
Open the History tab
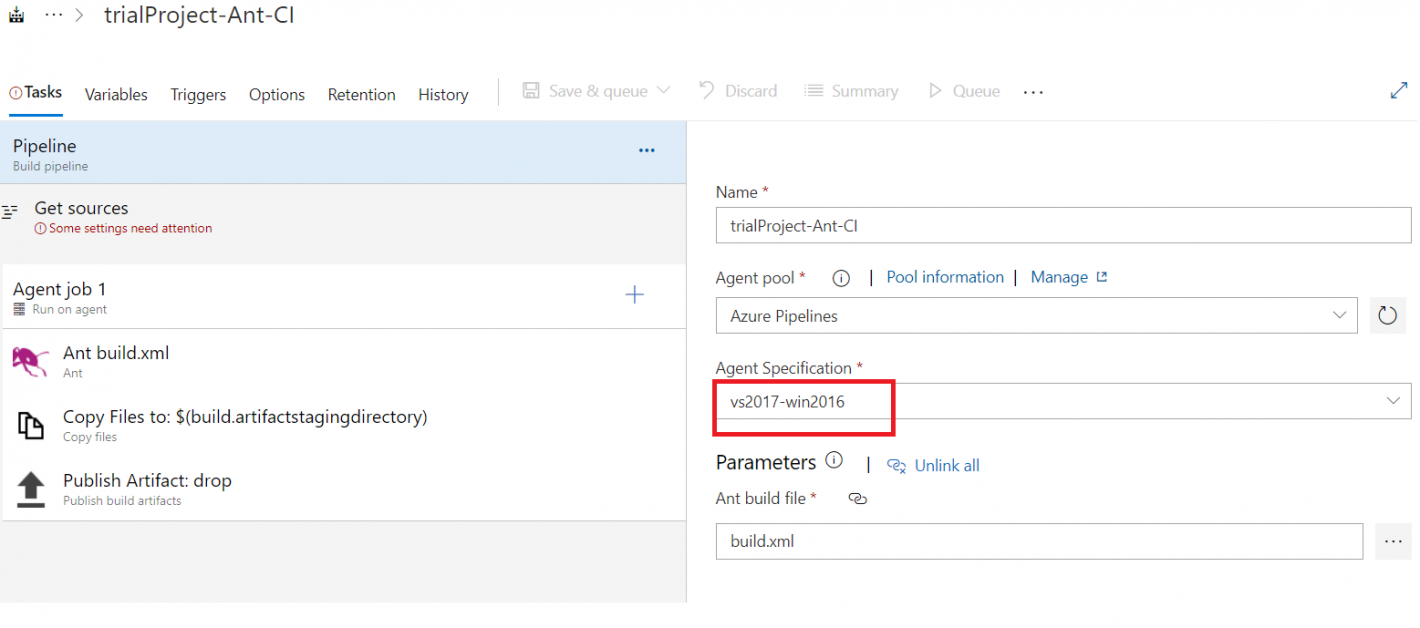443,94
